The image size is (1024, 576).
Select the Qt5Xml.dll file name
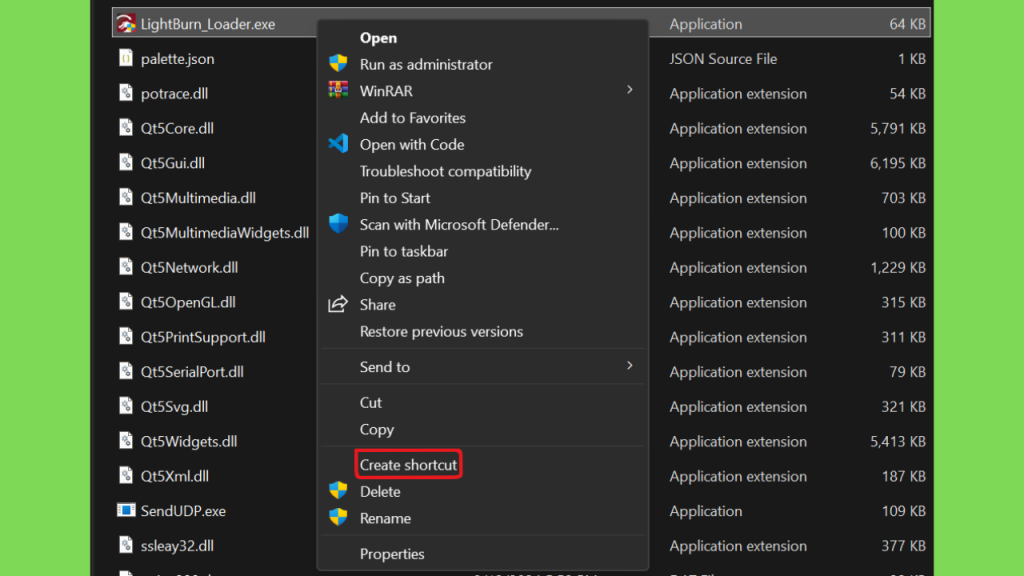175,476
